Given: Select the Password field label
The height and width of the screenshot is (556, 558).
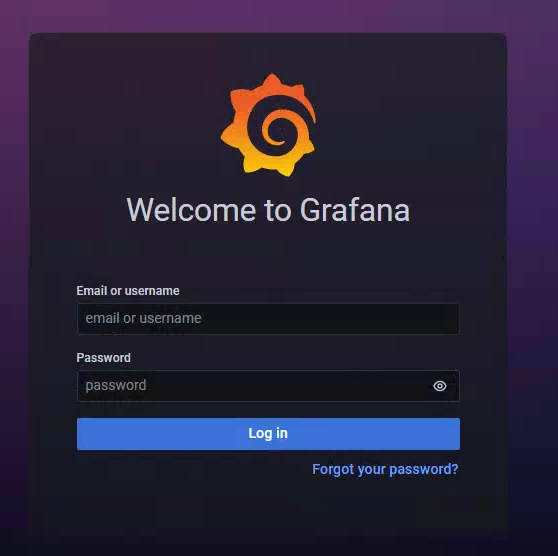Looking at the screenshot, I should tap(104, 358).
